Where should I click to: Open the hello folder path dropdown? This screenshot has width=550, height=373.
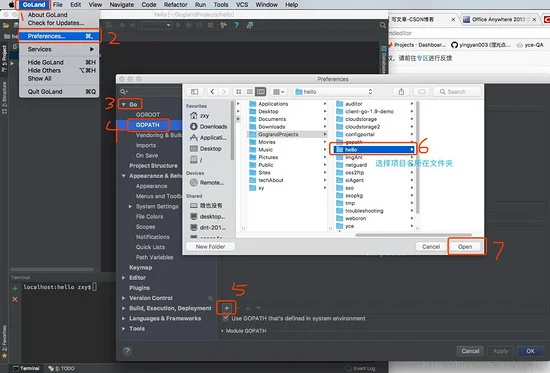tap(333, 92)
